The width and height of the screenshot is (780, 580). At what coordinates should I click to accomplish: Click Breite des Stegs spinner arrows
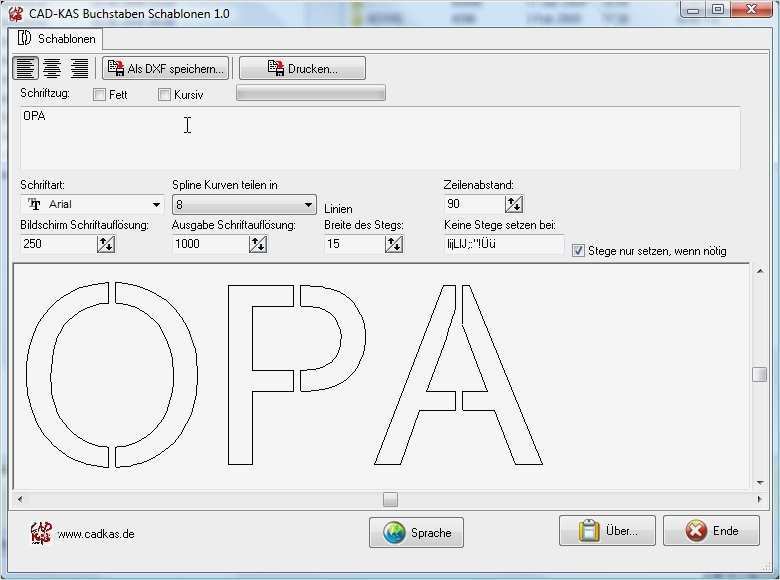coord(393,244)
